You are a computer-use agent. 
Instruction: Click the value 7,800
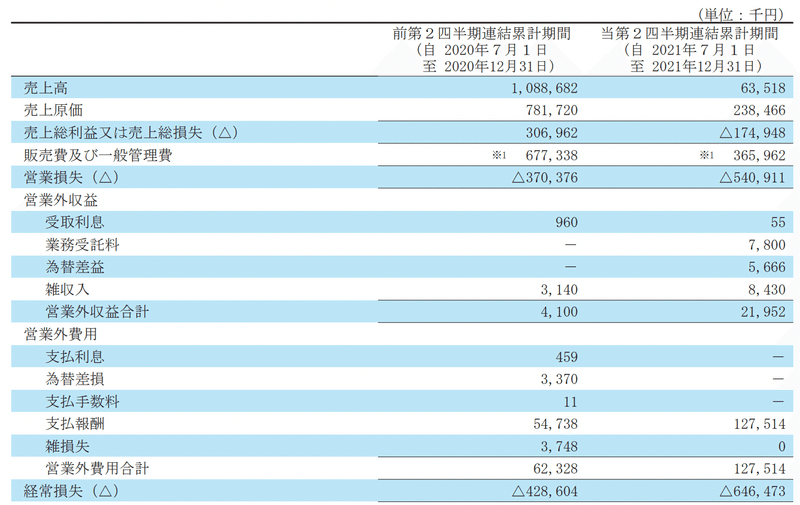[x=767, y=245]
